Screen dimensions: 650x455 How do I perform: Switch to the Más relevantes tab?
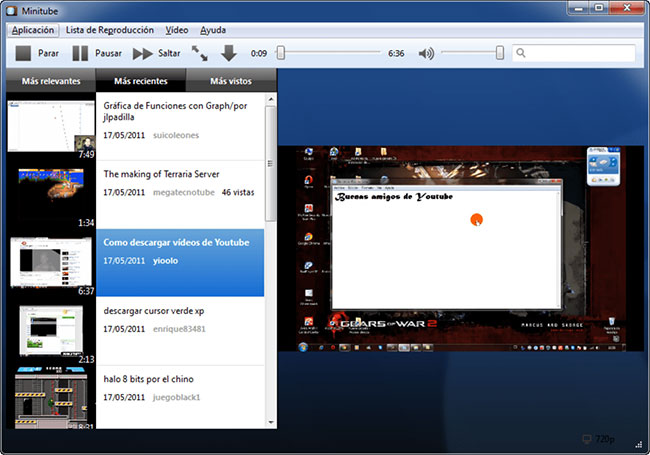point(51,81)
